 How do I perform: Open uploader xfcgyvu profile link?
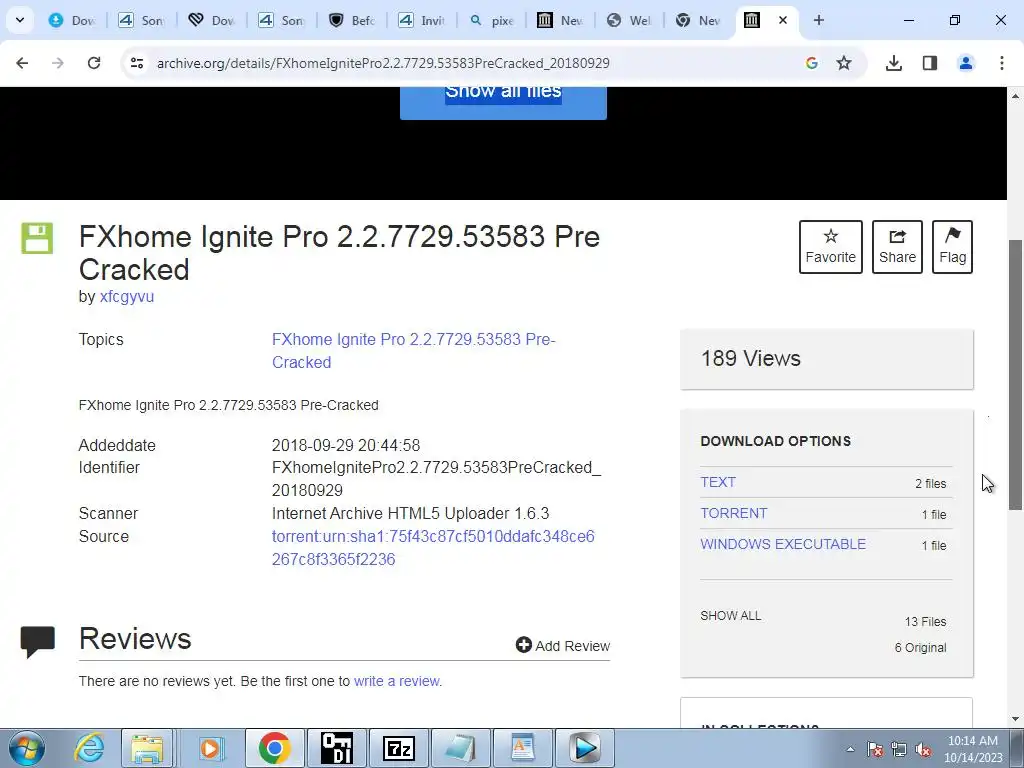pos(127,296)
